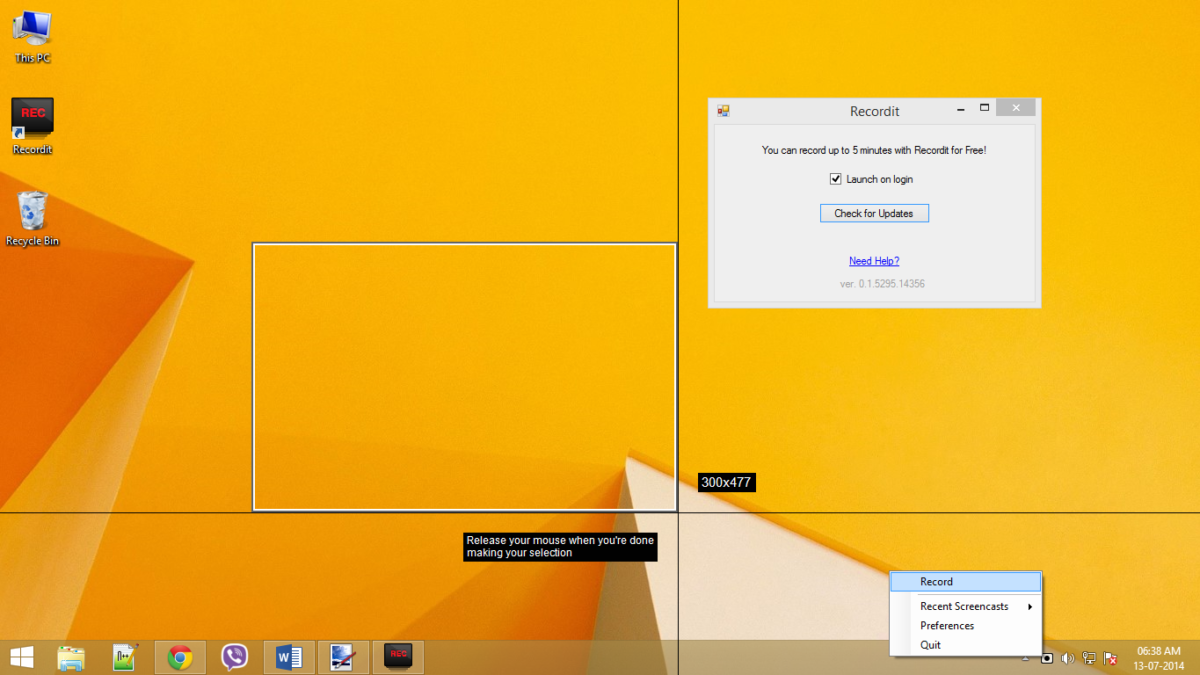Click the Recordit tray icon

click(1047, 658)
